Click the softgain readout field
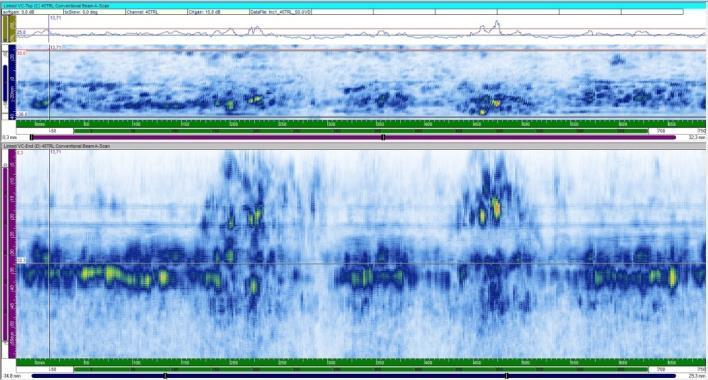The width and height of the screenshot is (708, 380). click(x=33, y=12)
